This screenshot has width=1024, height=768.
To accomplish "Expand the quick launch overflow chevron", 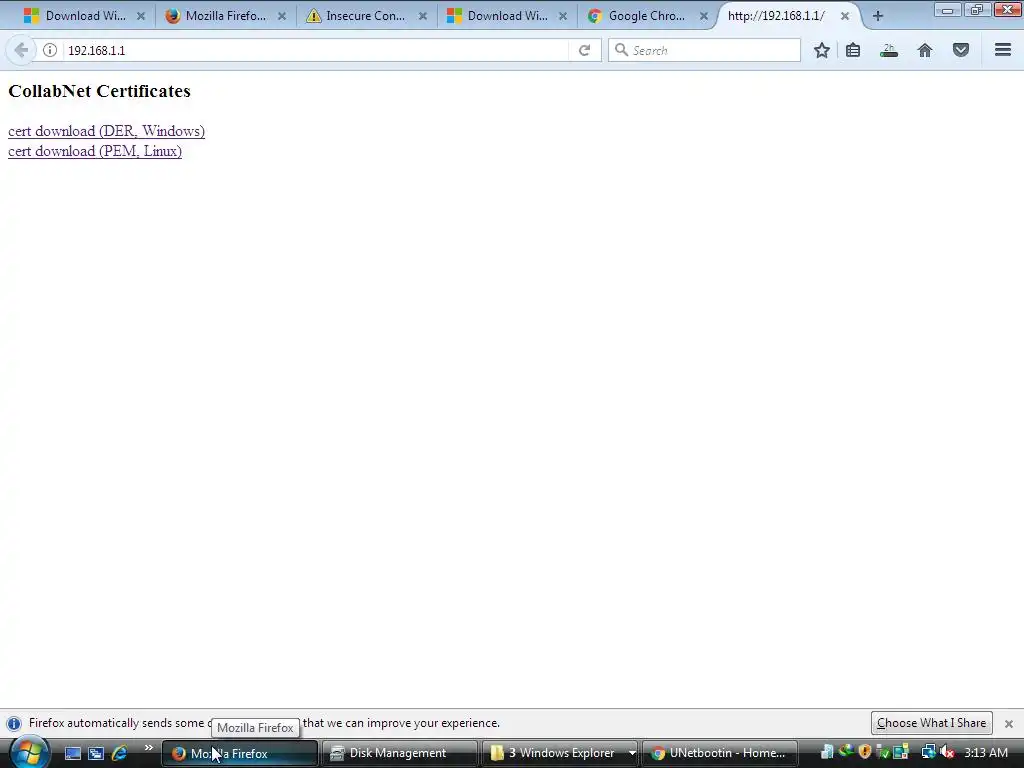I will [148, 748].
